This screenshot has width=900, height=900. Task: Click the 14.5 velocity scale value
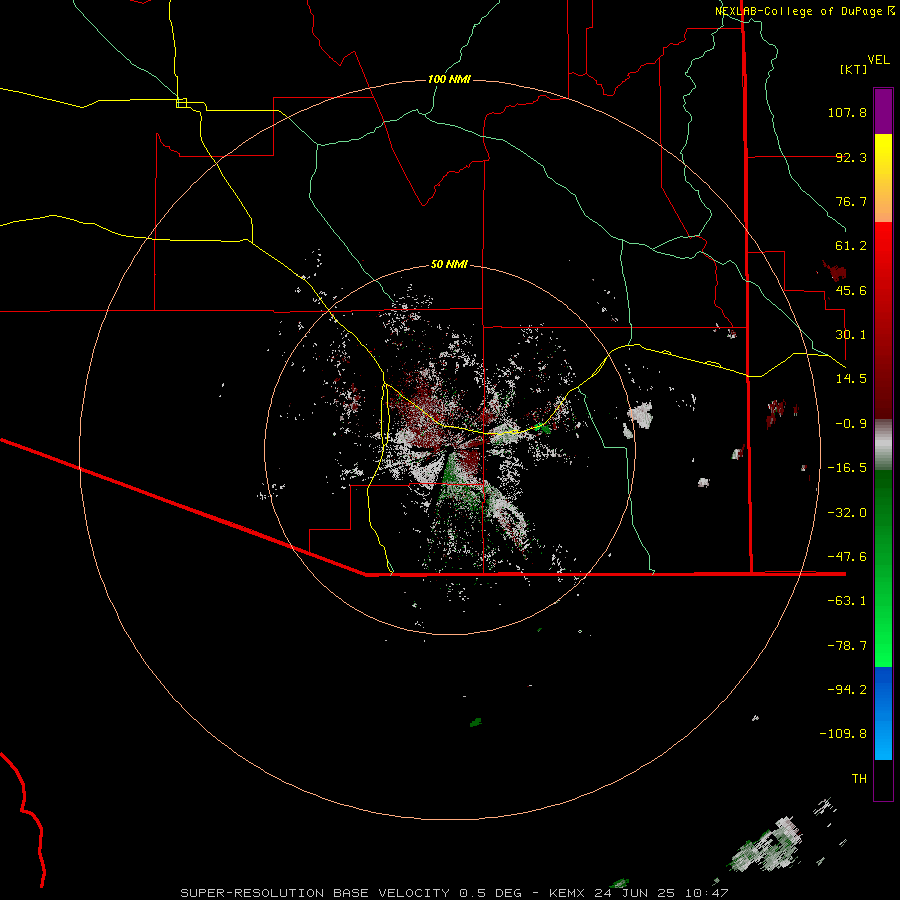pyautogui.click(x=851, y=379)
